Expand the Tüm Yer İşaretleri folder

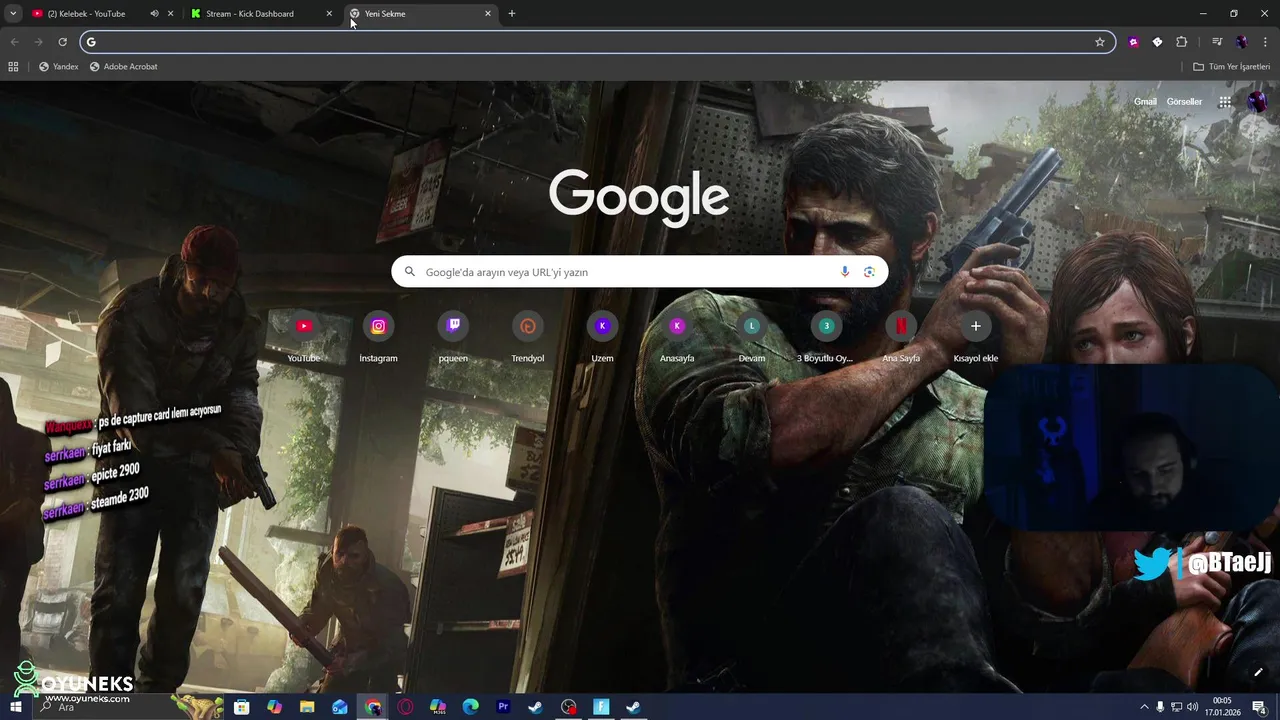click(x=1231, y=67)
